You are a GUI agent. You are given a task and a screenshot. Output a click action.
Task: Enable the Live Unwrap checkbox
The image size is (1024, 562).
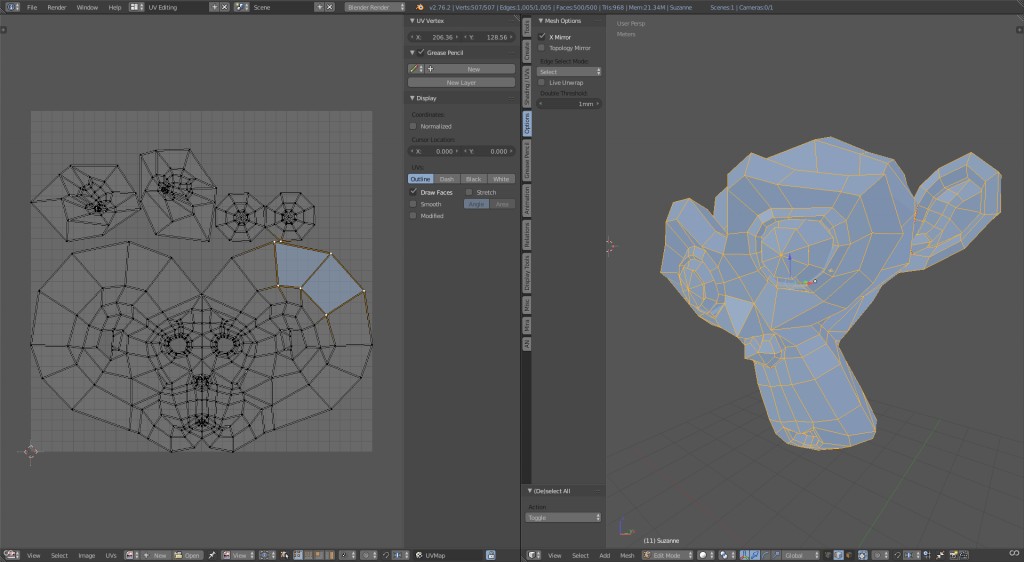tap(542, 82)
